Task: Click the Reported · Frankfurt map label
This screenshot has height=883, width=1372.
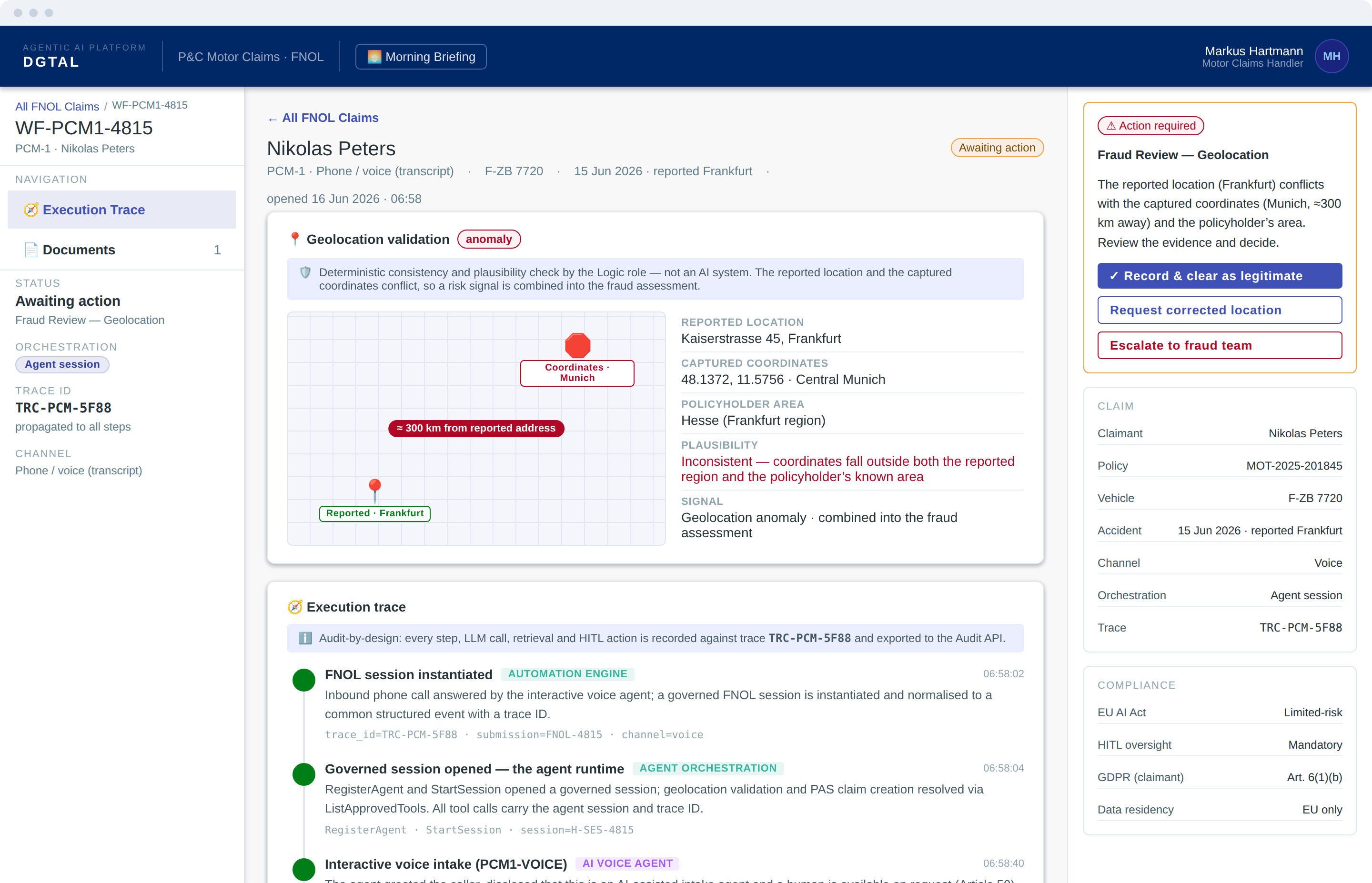Action: tap(374, 513)
